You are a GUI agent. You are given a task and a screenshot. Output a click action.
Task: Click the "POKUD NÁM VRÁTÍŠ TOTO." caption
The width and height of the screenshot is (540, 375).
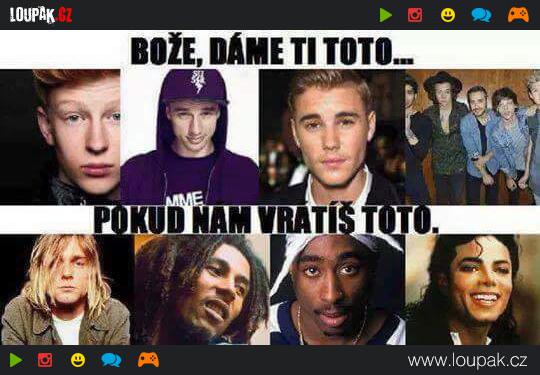coord(266,220)
